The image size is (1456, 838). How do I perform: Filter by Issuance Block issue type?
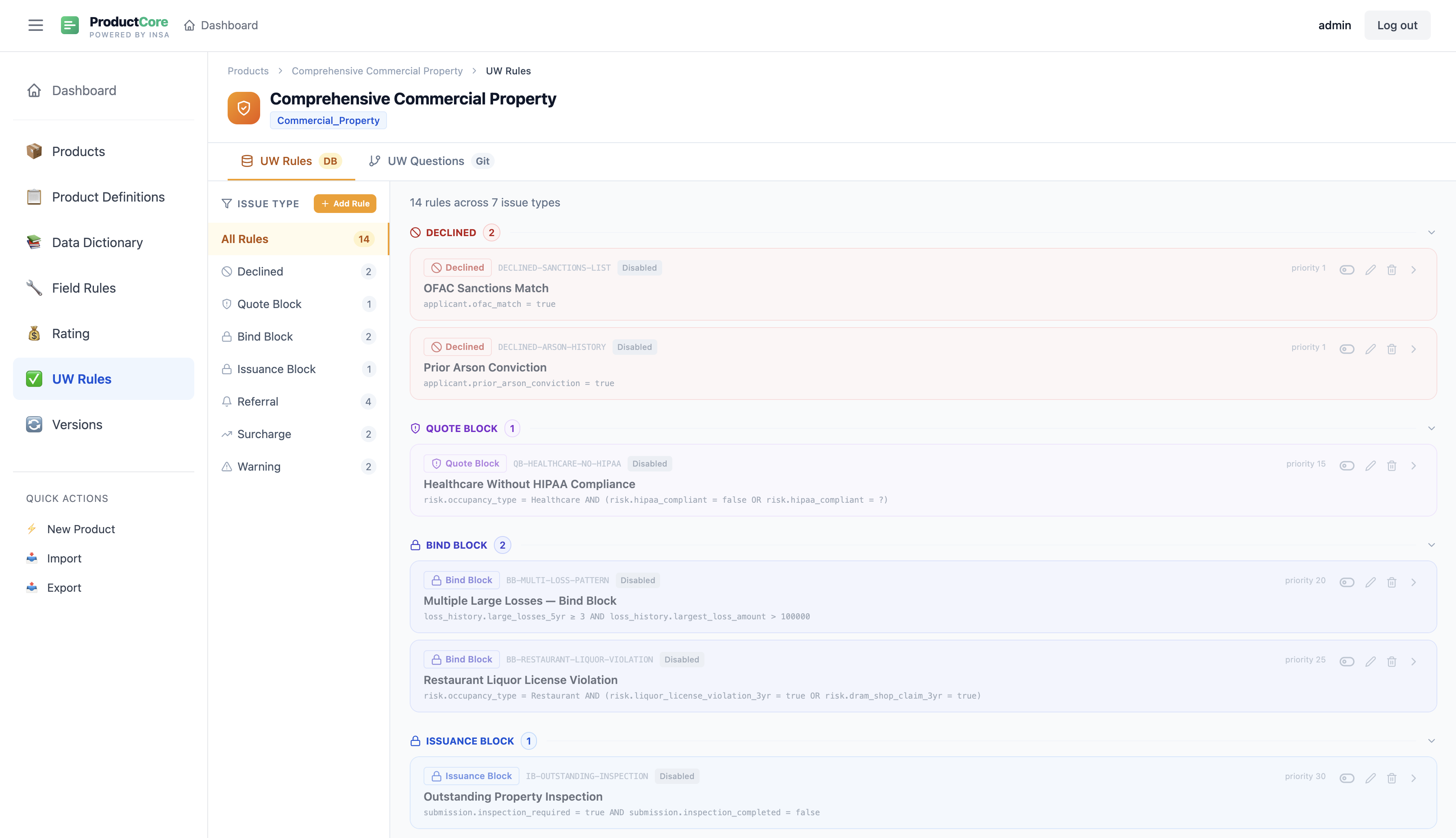click(x=298, y=369)
